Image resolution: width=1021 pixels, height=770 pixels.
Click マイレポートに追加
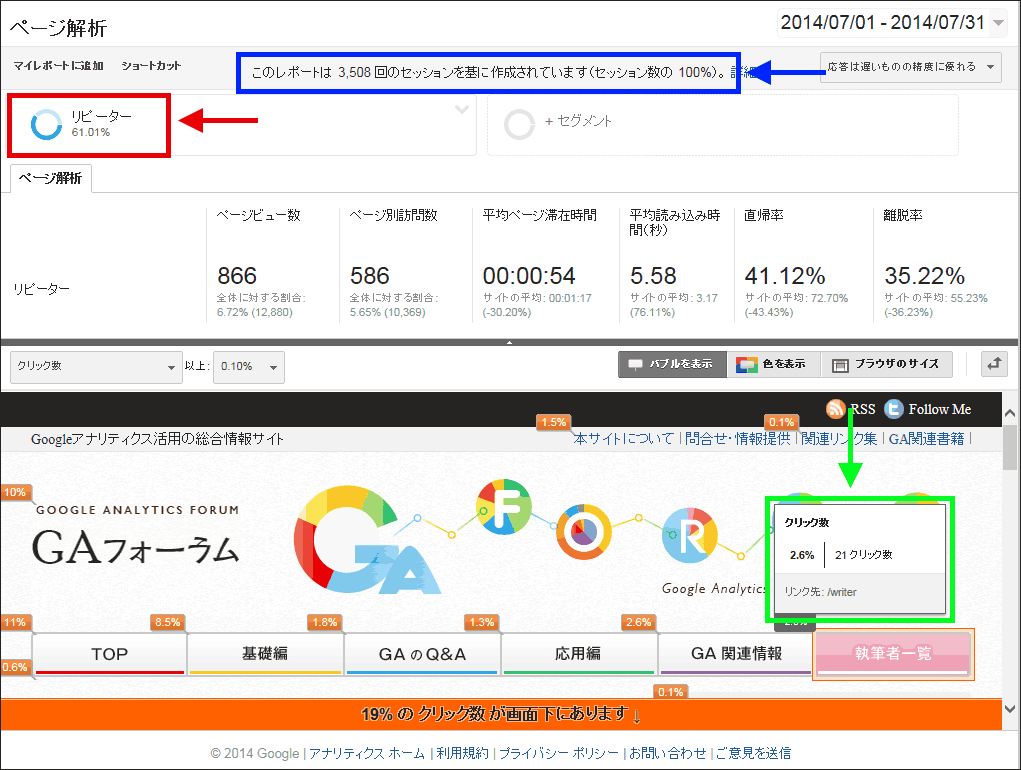point(59,66)
